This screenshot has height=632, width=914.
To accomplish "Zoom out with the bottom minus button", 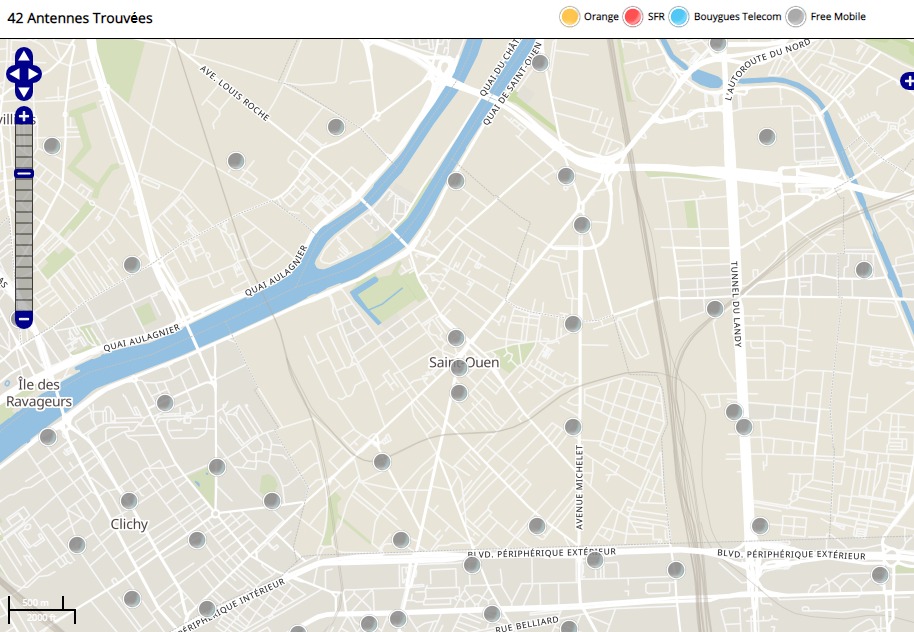I will click(24, 319).
